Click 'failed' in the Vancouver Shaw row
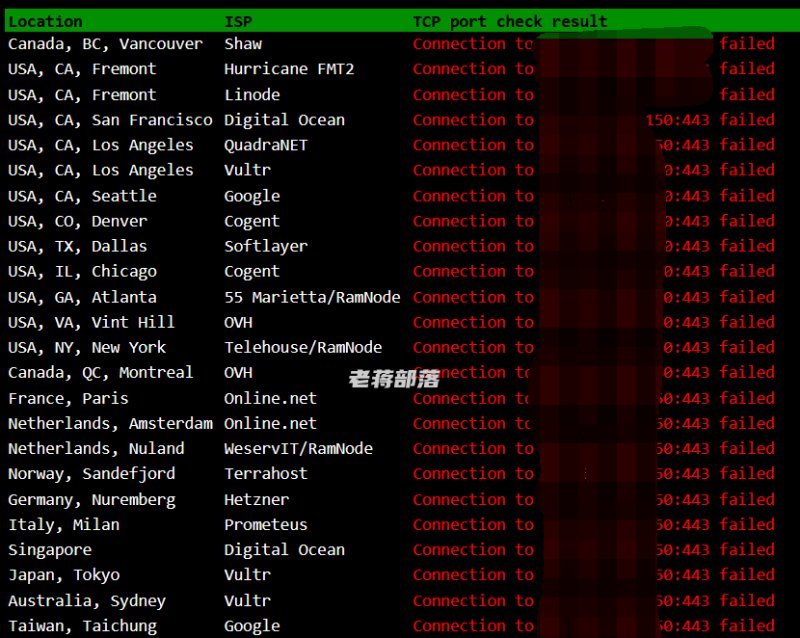The height and width of the screenshot is (638, 800). coord(747,44)
